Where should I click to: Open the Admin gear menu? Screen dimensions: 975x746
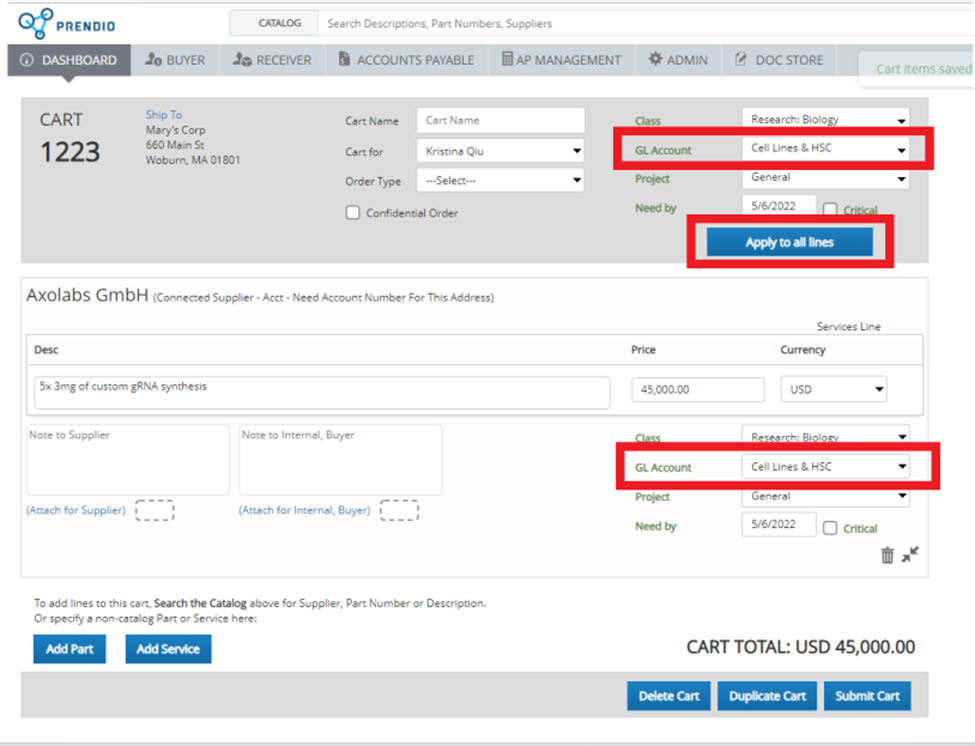click(677, 60)
